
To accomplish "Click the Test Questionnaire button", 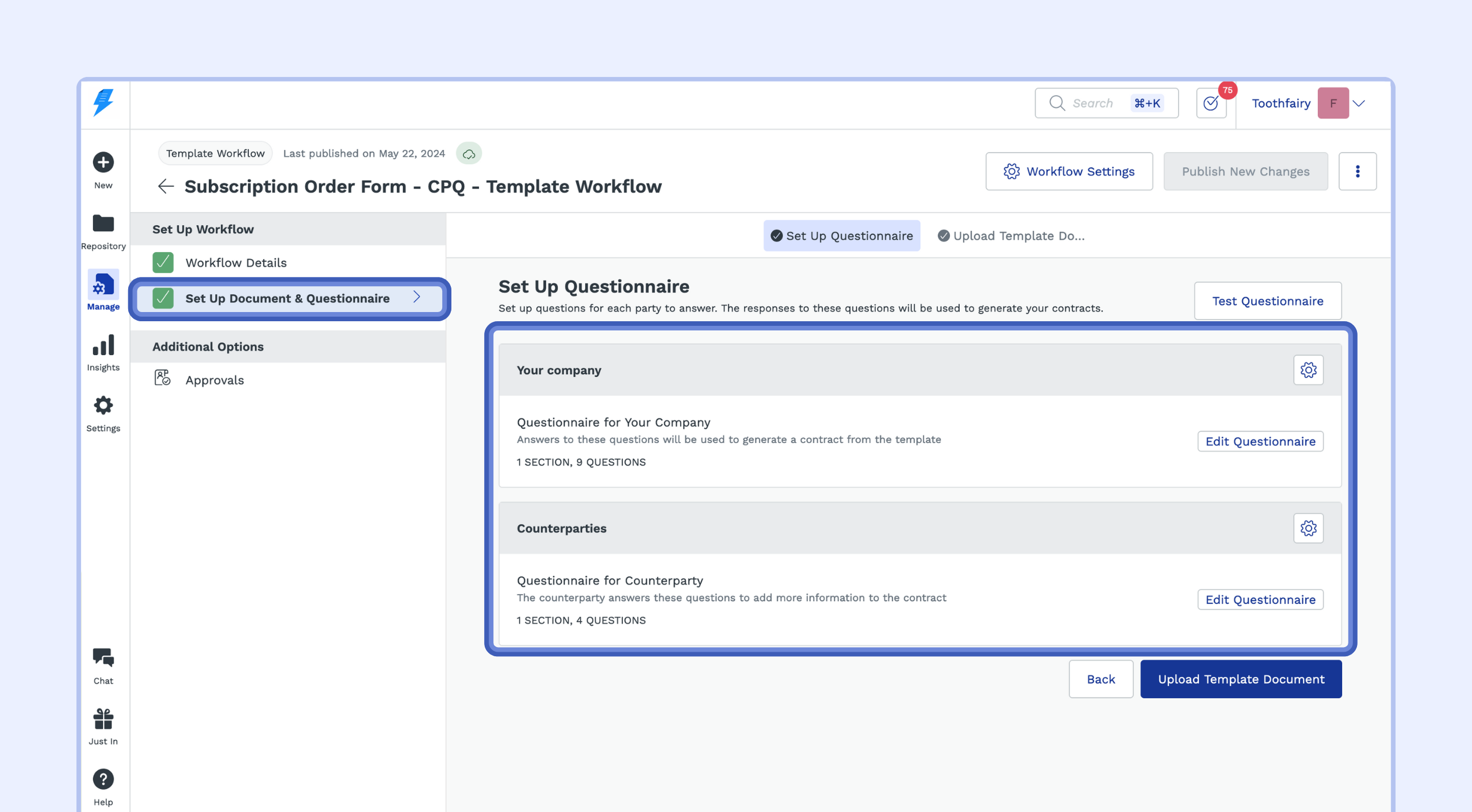I will [x=1268, y=301].
